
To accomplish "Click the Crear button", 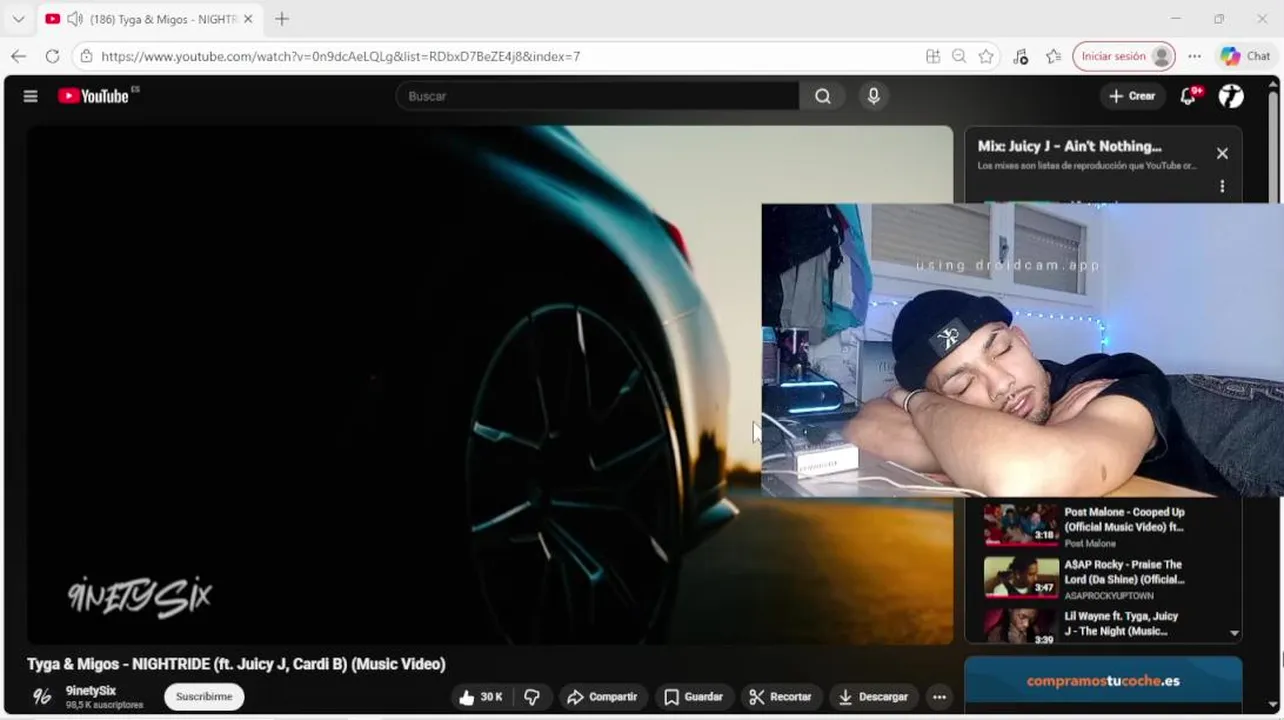I will coord(1132,96).
